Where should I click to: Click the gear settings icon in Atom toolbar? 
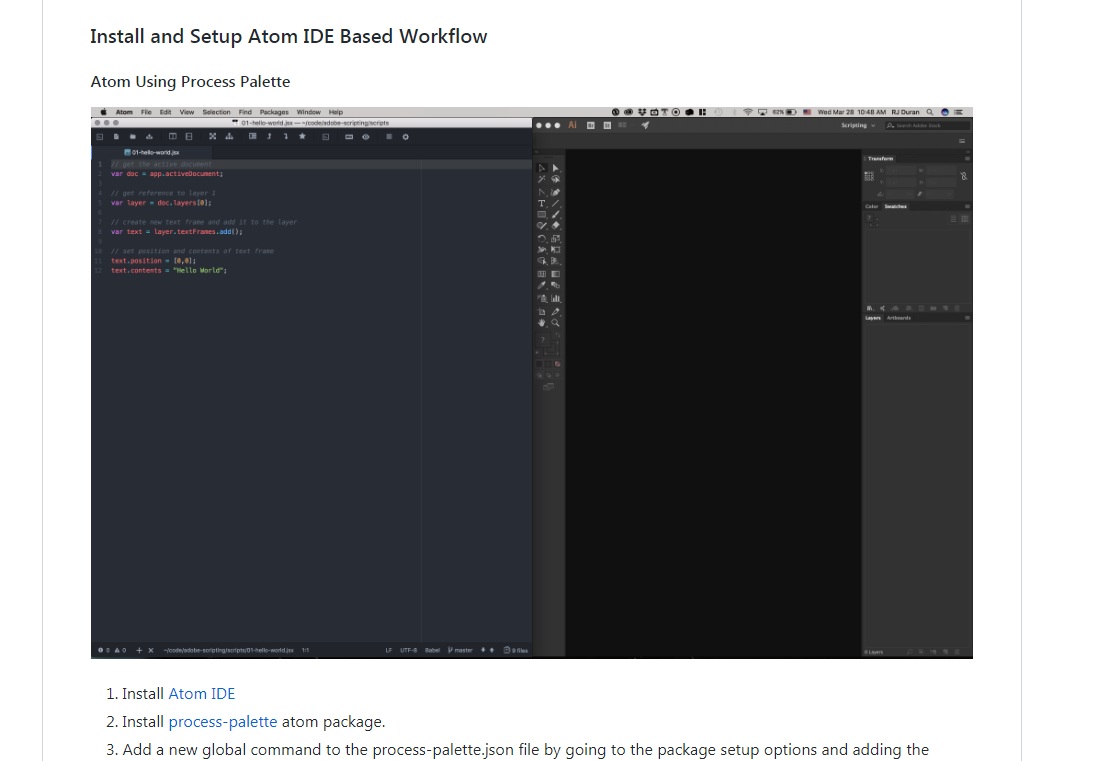click(x=405, y=137)
